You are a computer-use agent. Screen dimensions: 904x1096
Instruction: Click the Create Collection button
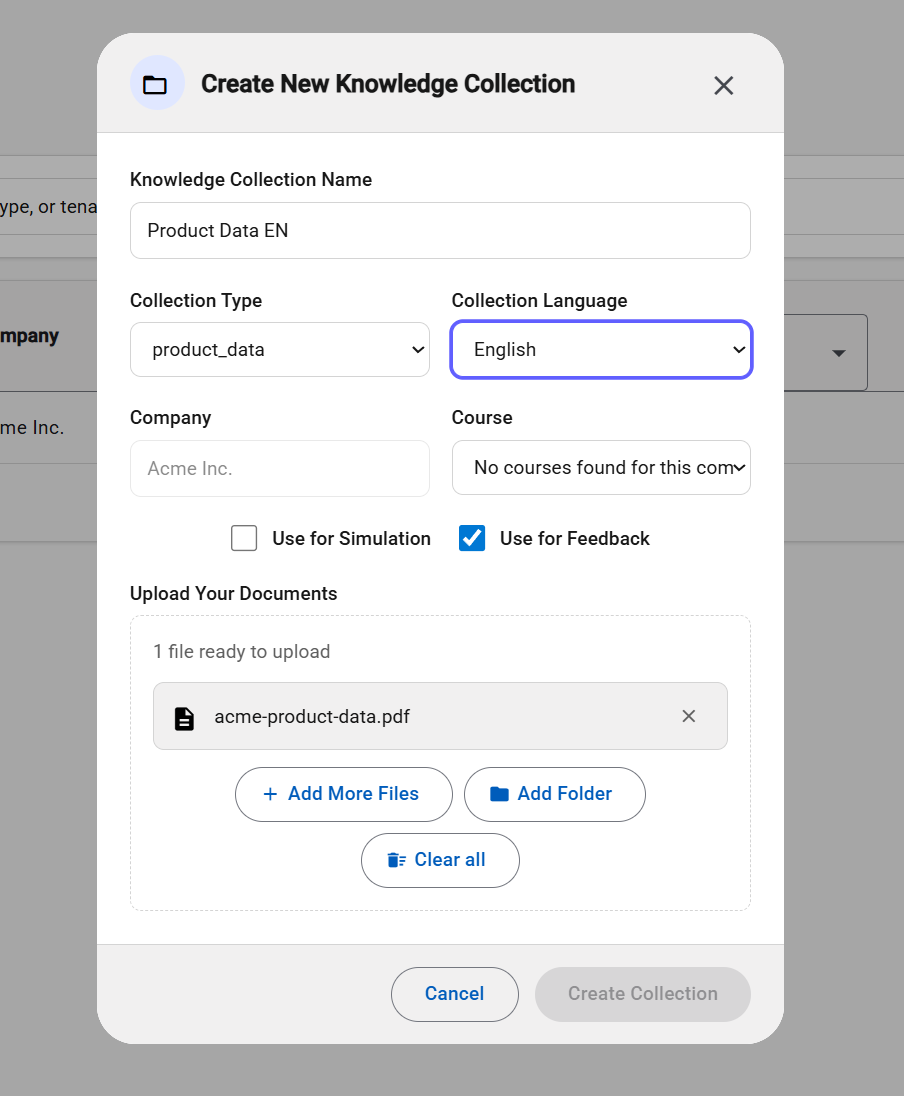coord(643,994)
